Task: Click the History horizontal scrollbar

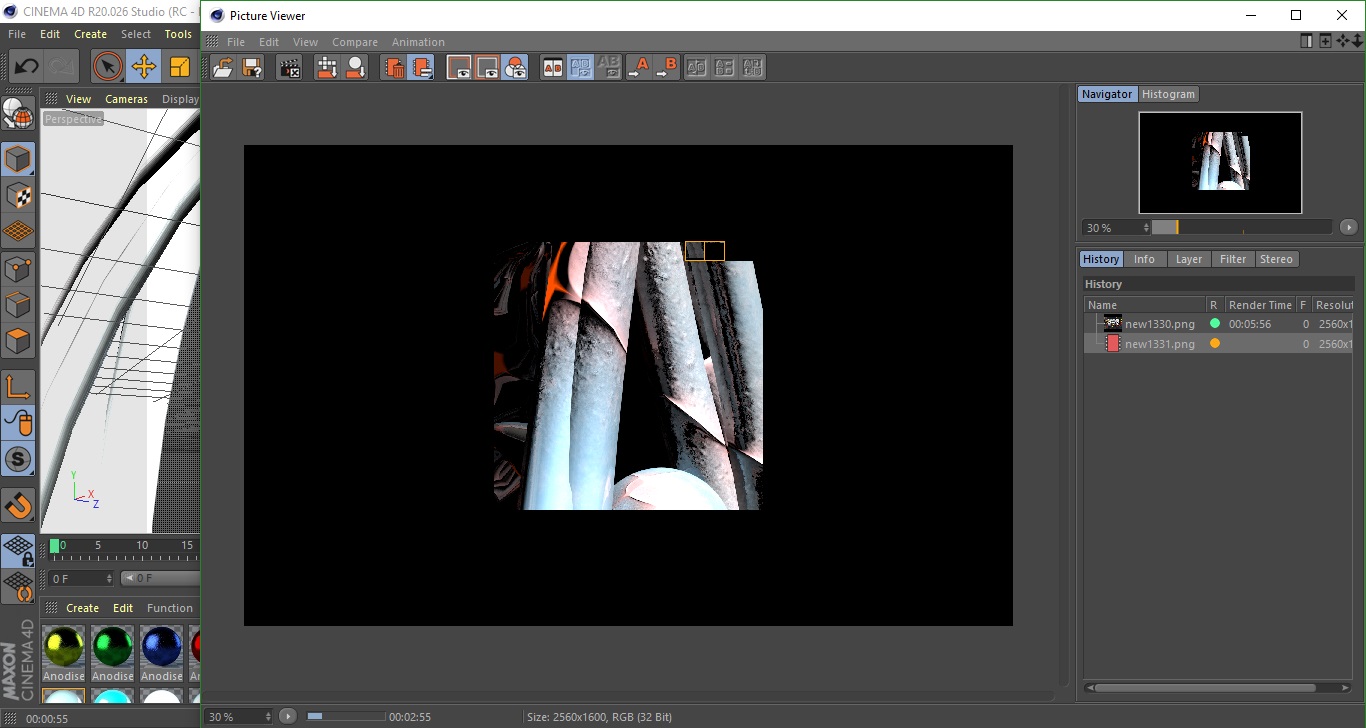Action: [x=1203, y=687]
